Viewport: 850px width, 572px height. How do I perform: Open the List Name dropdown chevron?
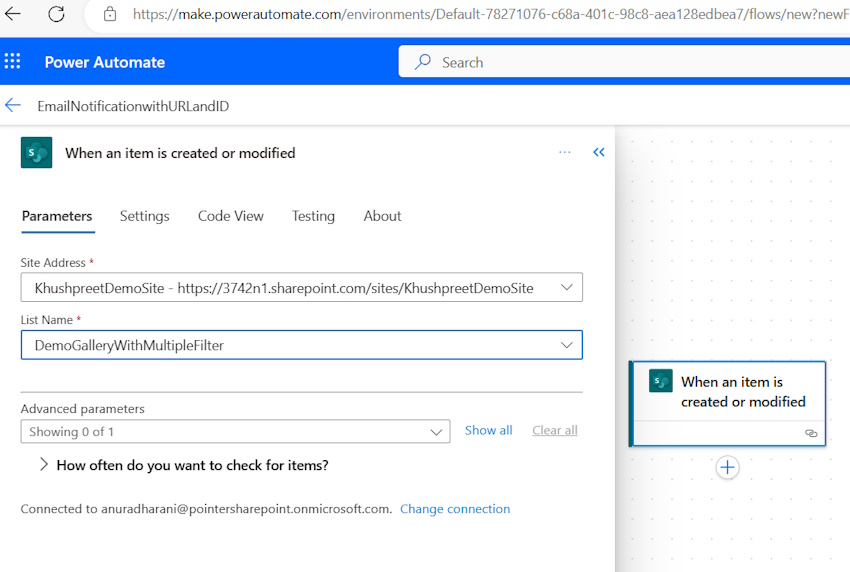566,345
